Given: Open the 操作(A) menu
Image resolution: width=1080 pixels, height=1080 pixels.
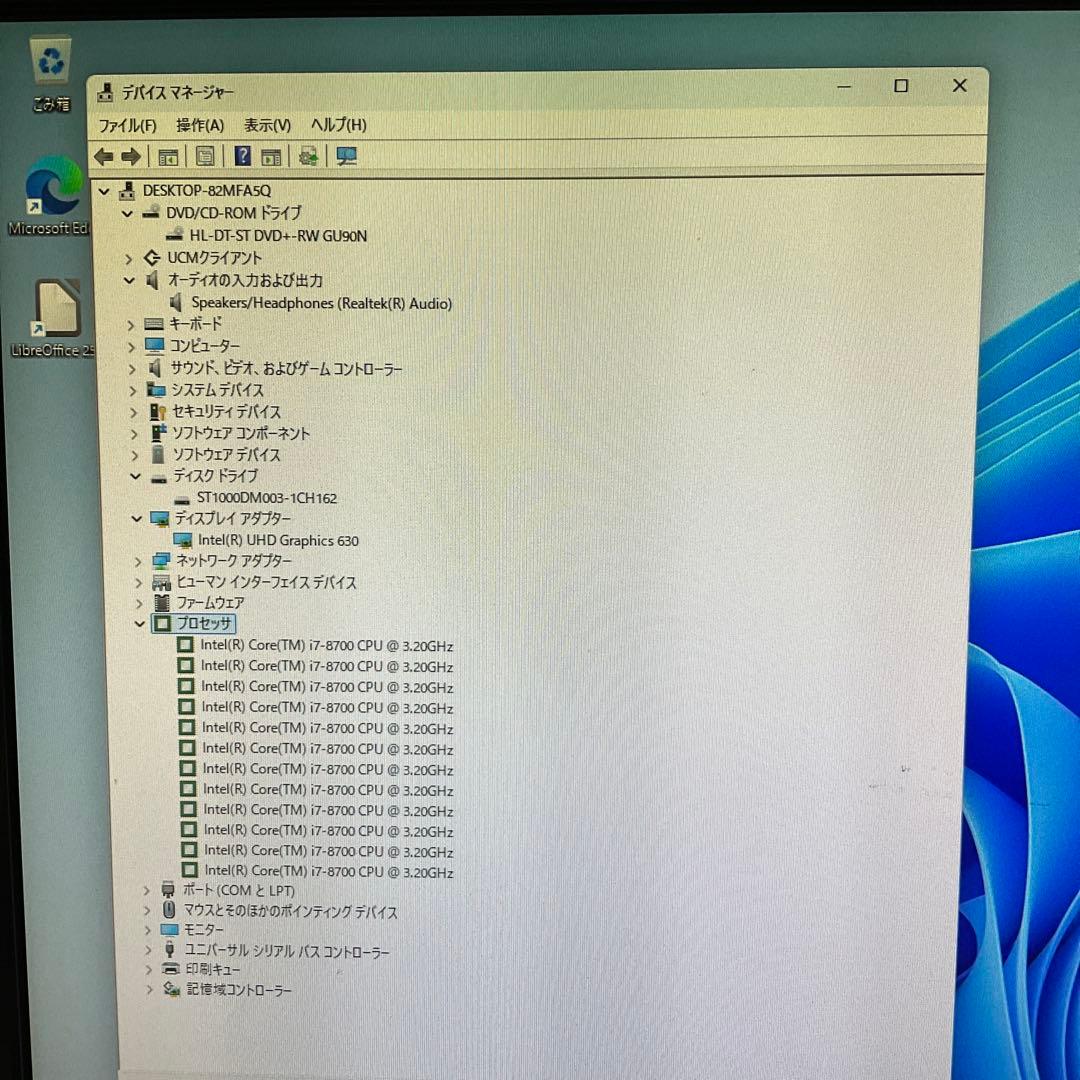Looking at the screenshot, I should [199, 126].
